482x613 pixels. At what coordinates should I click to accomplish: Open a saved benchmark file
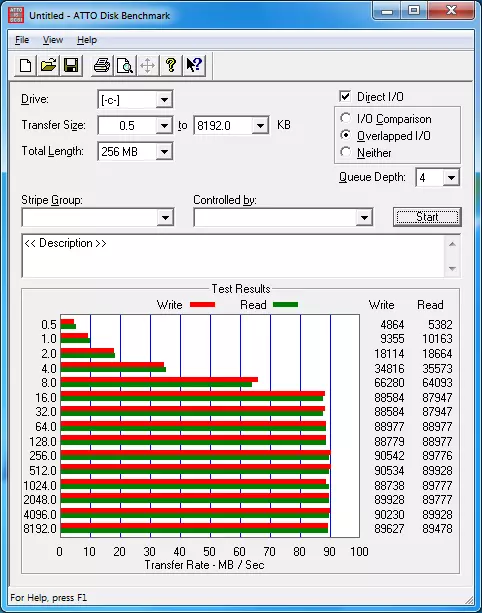[48, 65]
